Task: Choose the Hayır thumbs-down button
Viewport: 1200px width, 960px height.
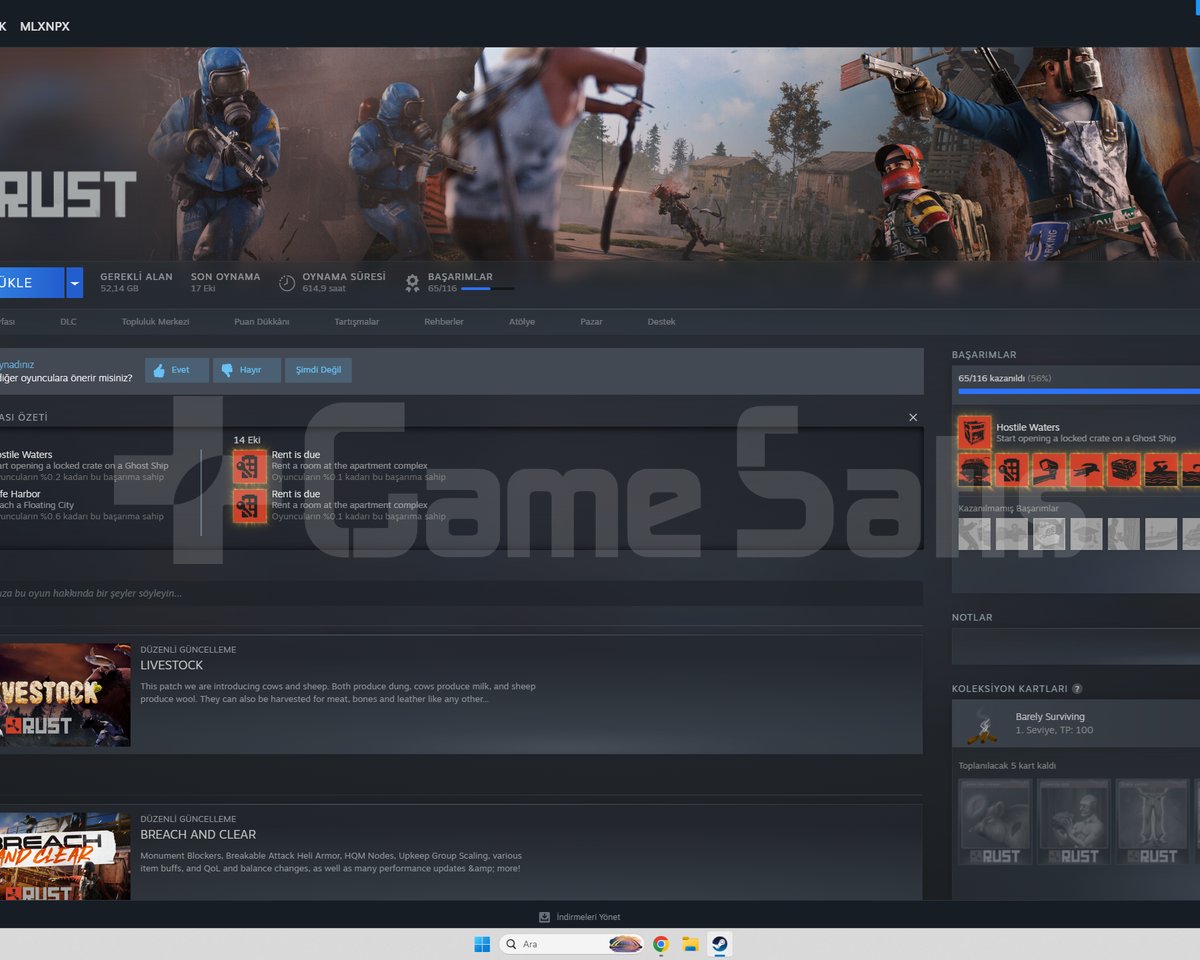Action: tap(246, 370)
